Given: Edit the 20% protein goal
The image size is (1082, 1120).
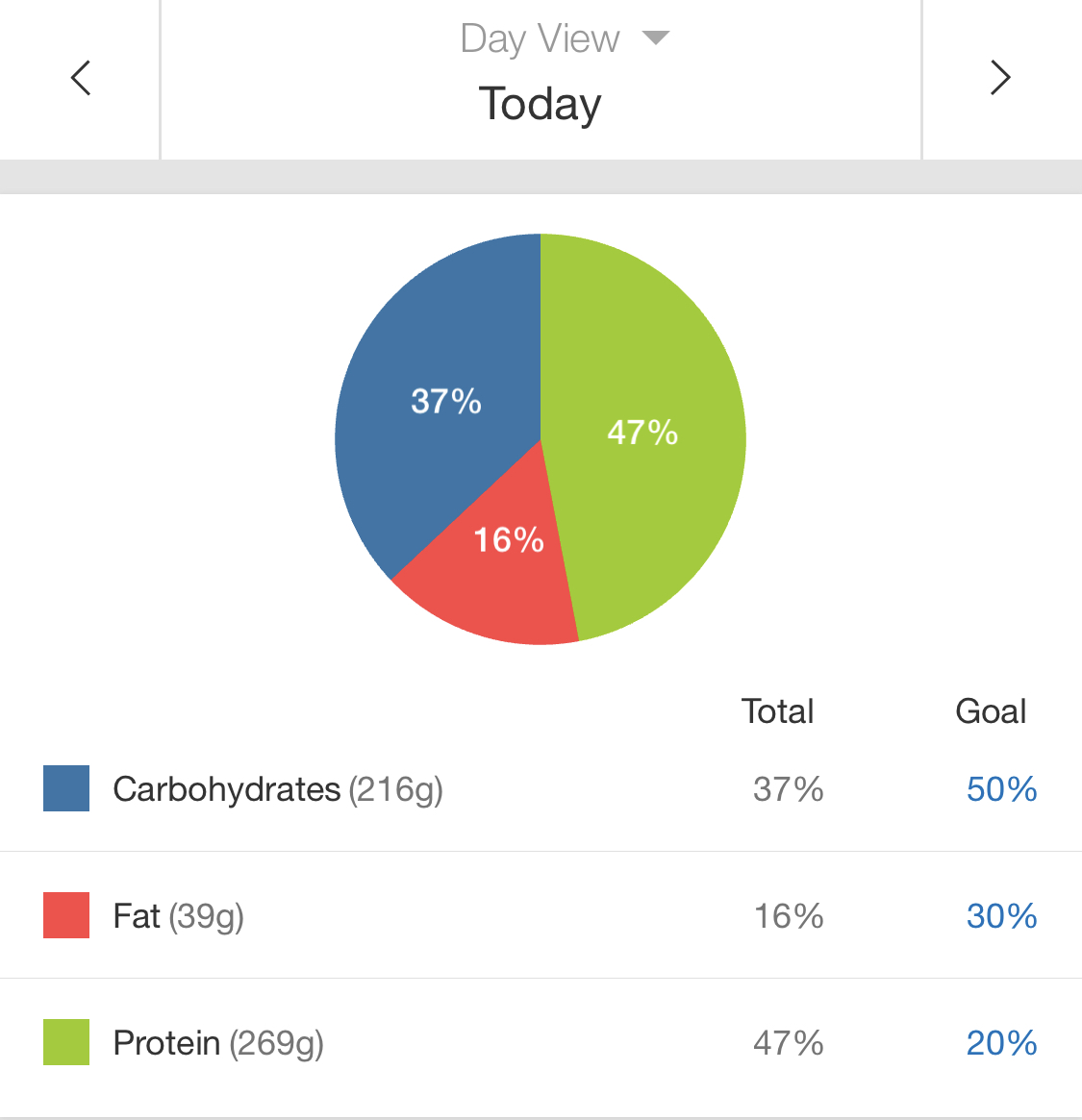Looking at the screenshot, I should [x=1001, y=1043].
